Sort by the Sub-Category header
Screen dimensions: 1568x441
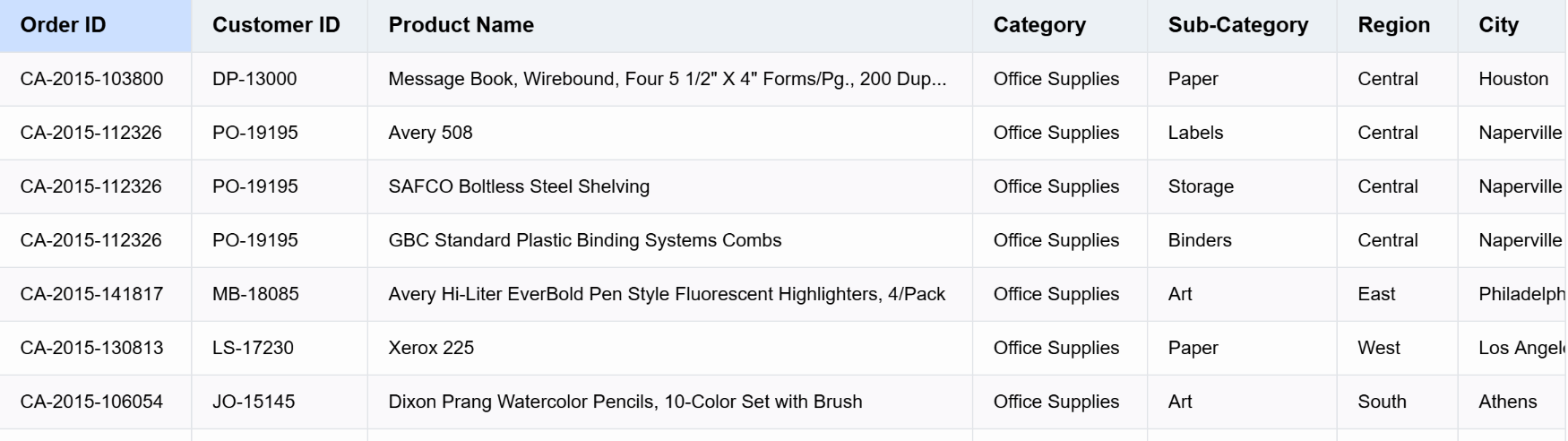pos(1237,25)
